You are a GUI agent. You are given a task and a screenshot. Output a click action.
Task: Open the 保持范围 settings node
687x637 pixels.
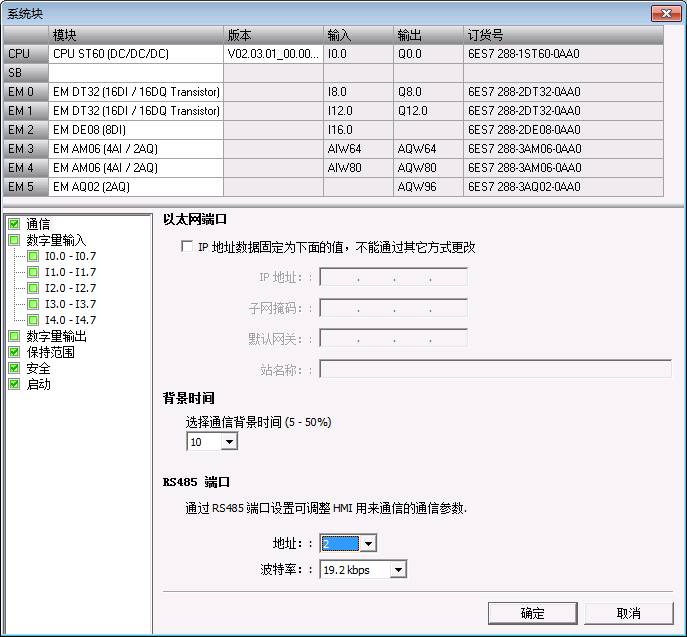pyautogui.click(x=50, y=352)
